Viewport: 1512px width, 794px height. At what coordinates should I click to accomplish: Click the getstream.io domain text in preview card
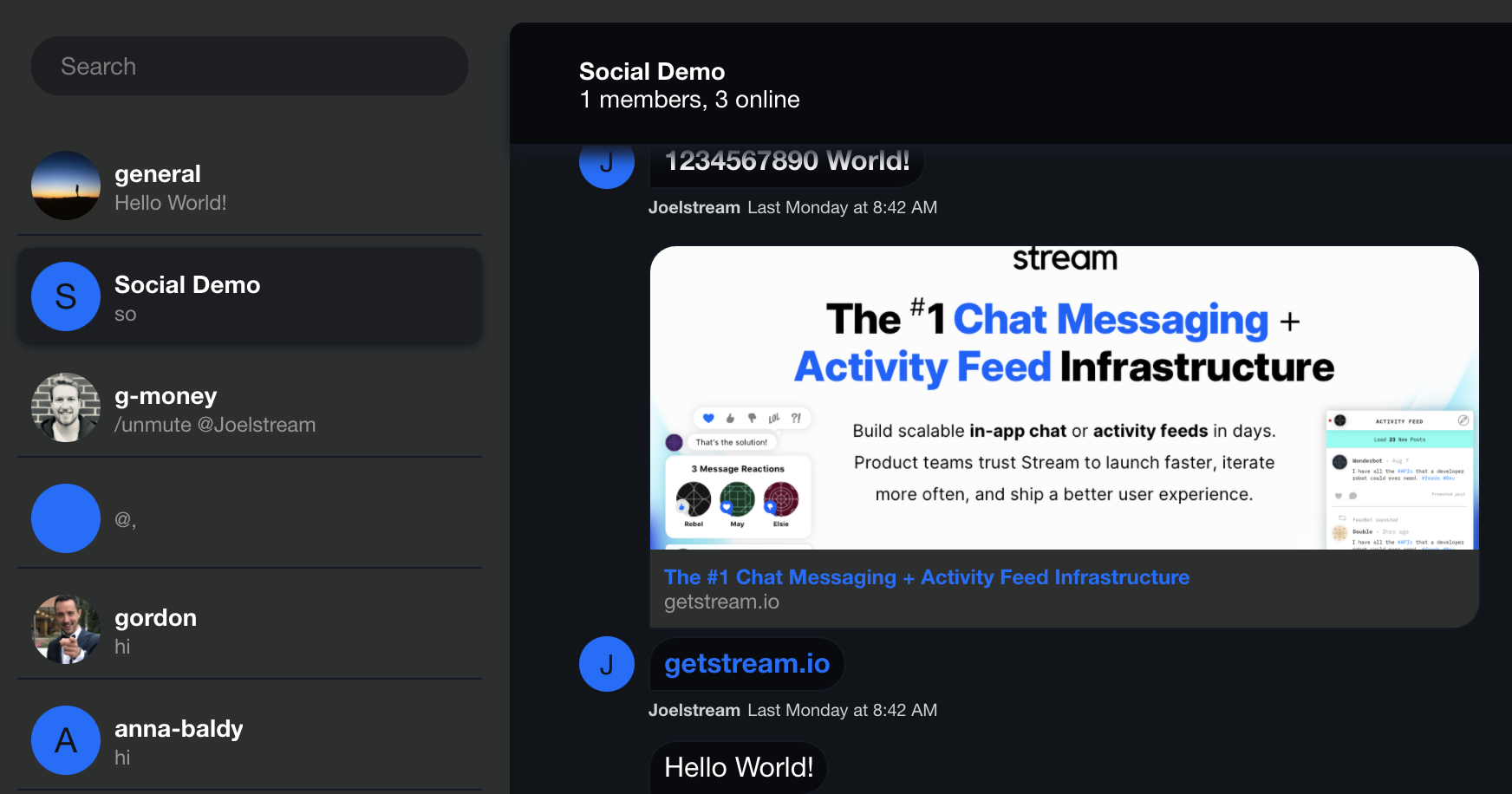(x=721, y=602)
